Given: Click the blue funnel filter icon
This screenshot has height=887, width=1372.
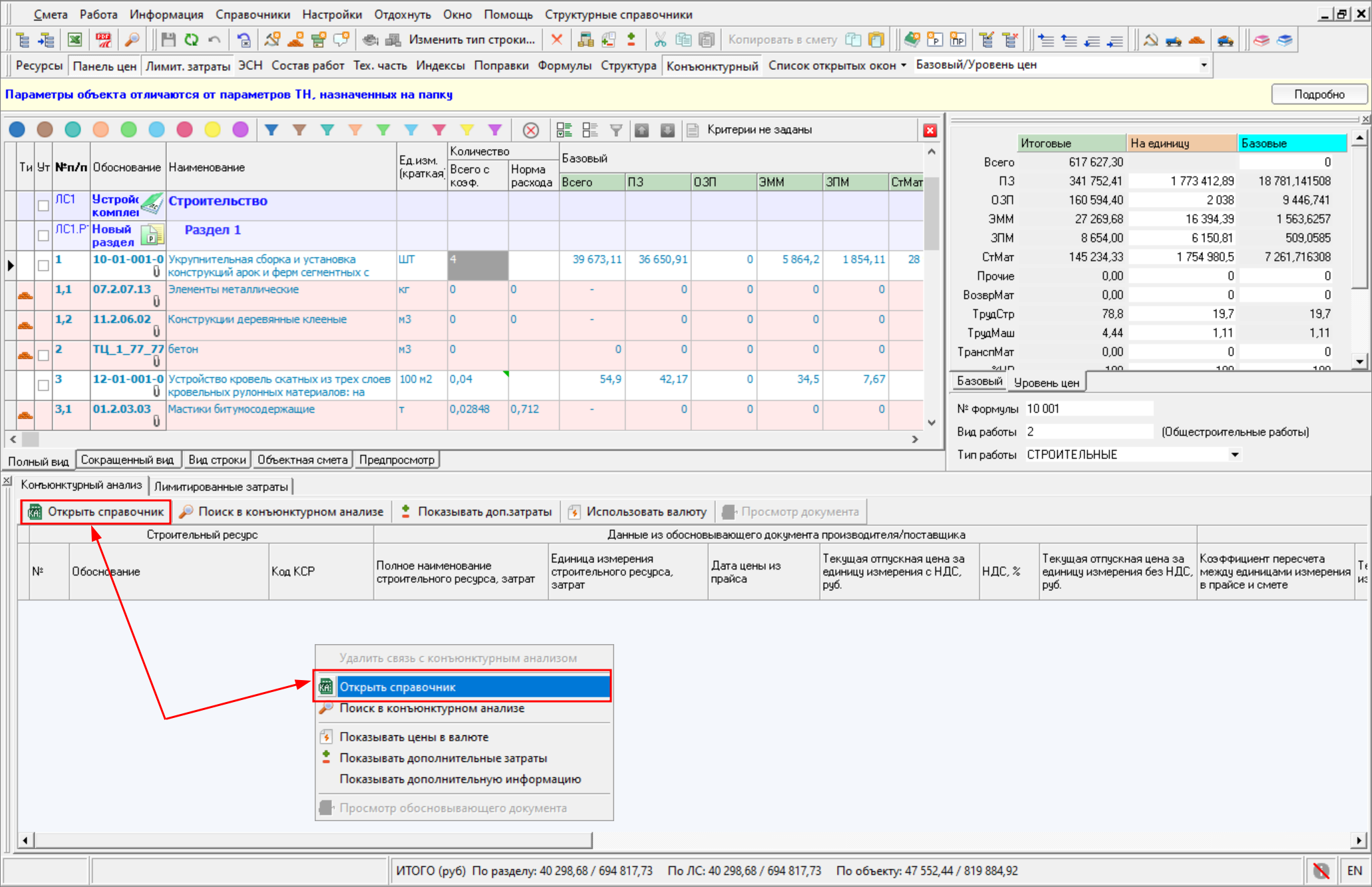Looking at the screenshot, I should (271, 130).
